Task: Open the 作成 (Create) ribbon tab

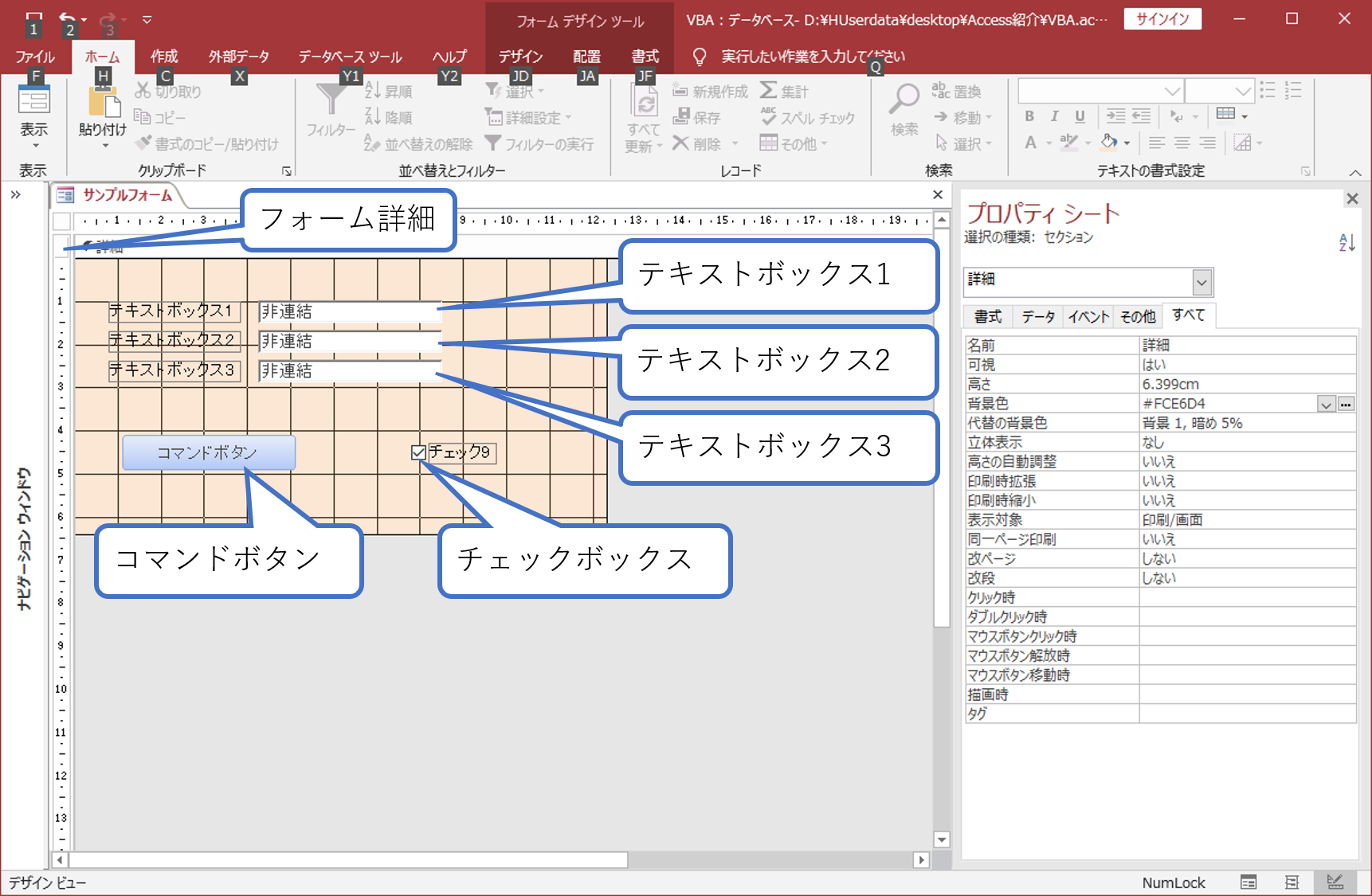Action: click(x=164, y=57)
